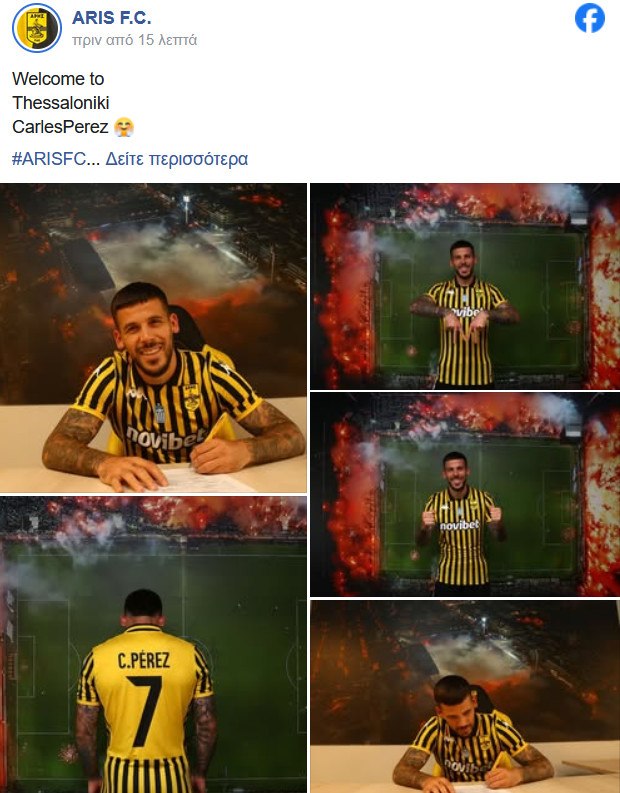Open the large smiling contract-signing photo
Image resolution: width=620 pixels, height=793 pixels.
(153, 338)
